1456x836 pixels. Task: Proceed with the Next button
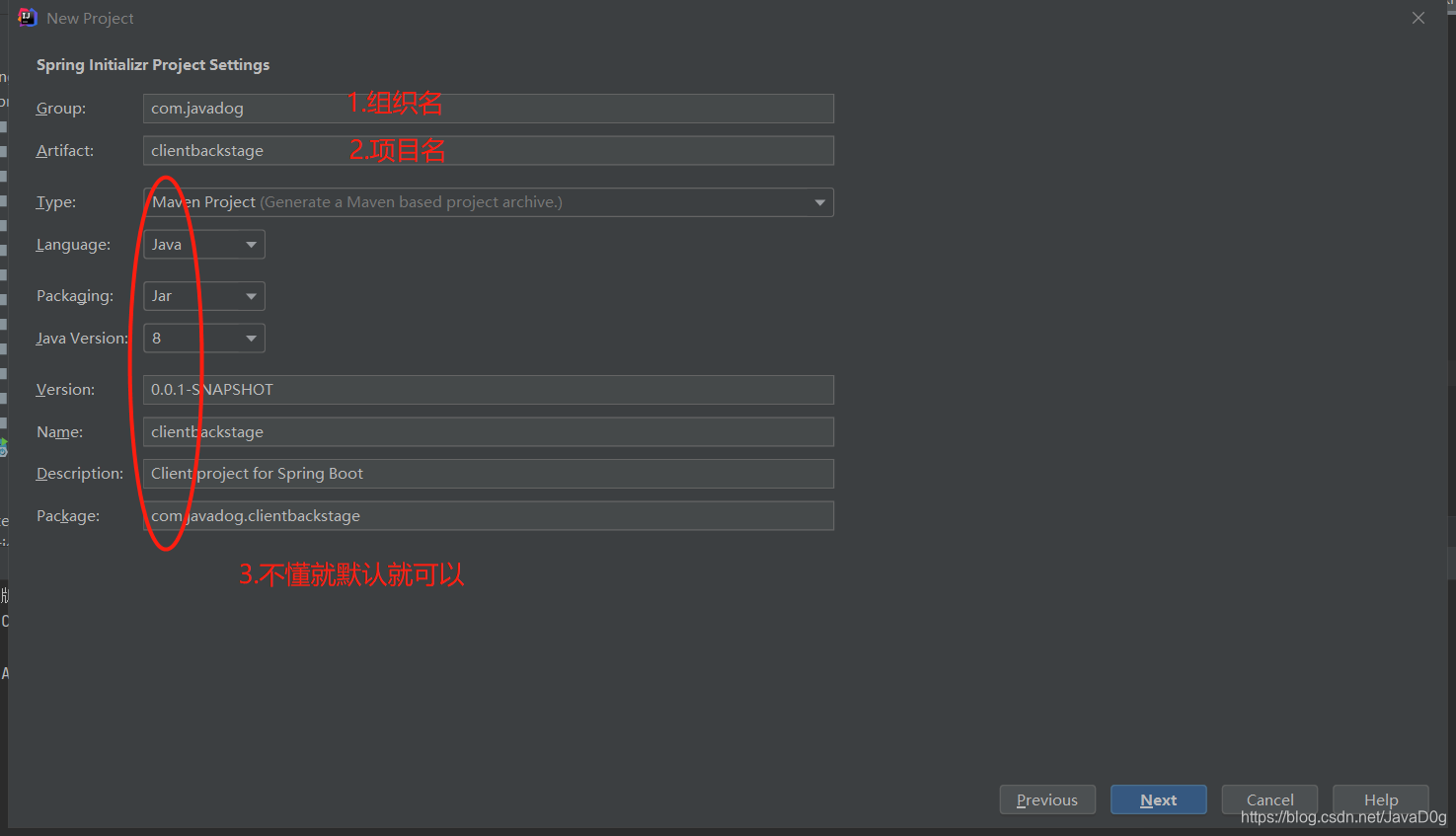point(1159,799)
